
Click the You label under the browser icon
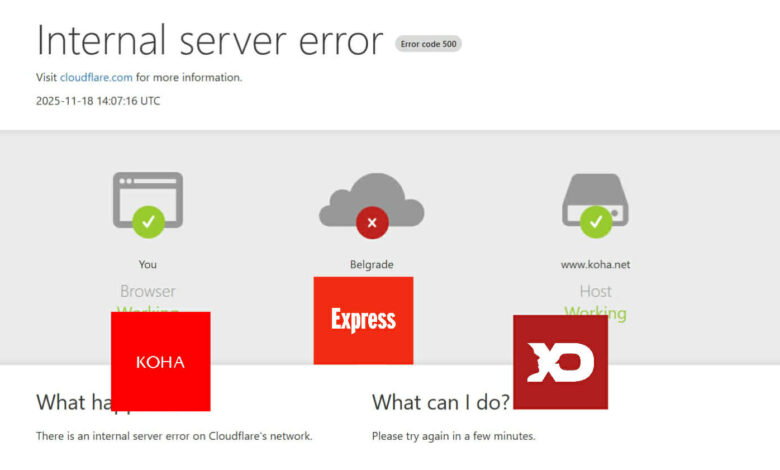tap(147, 265)
